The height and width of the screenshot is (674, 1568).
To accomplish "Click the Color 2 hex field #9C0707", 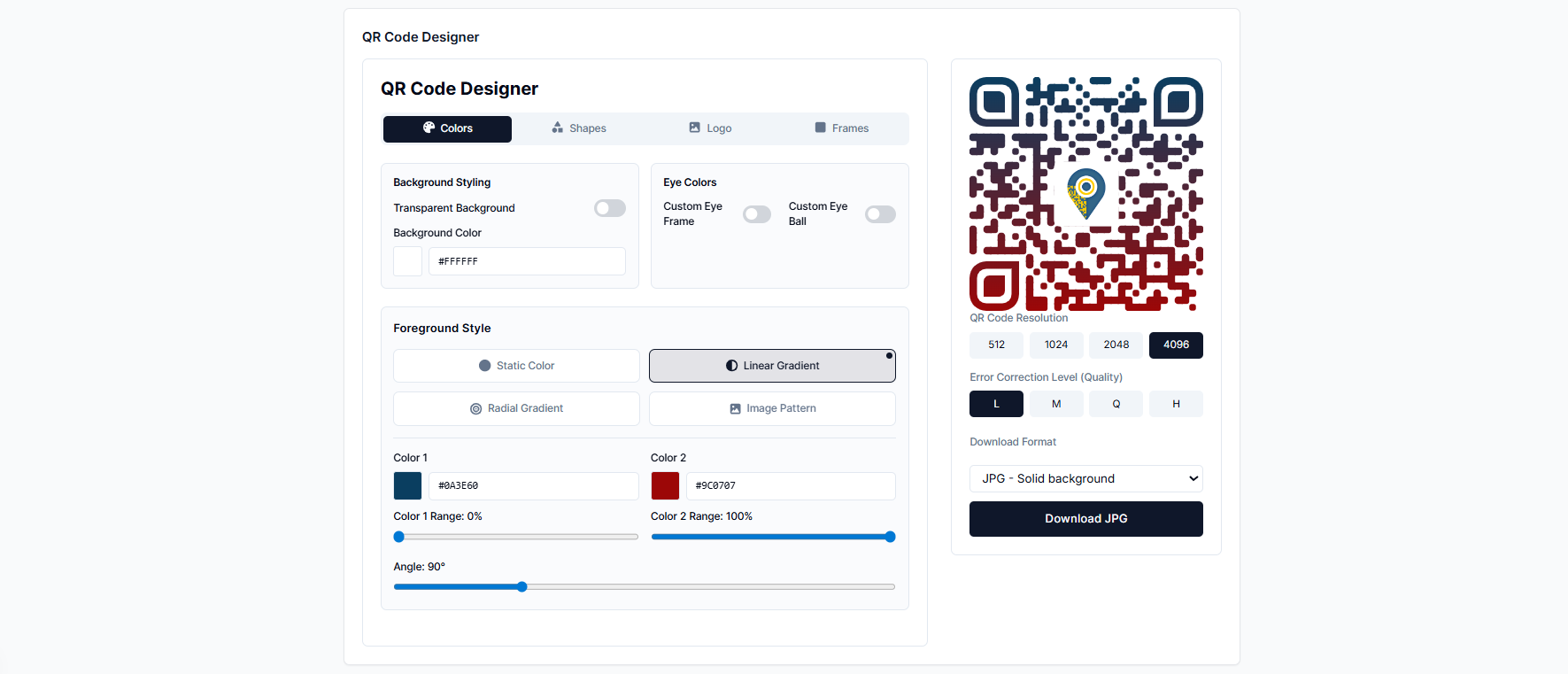I will (791, 486).
